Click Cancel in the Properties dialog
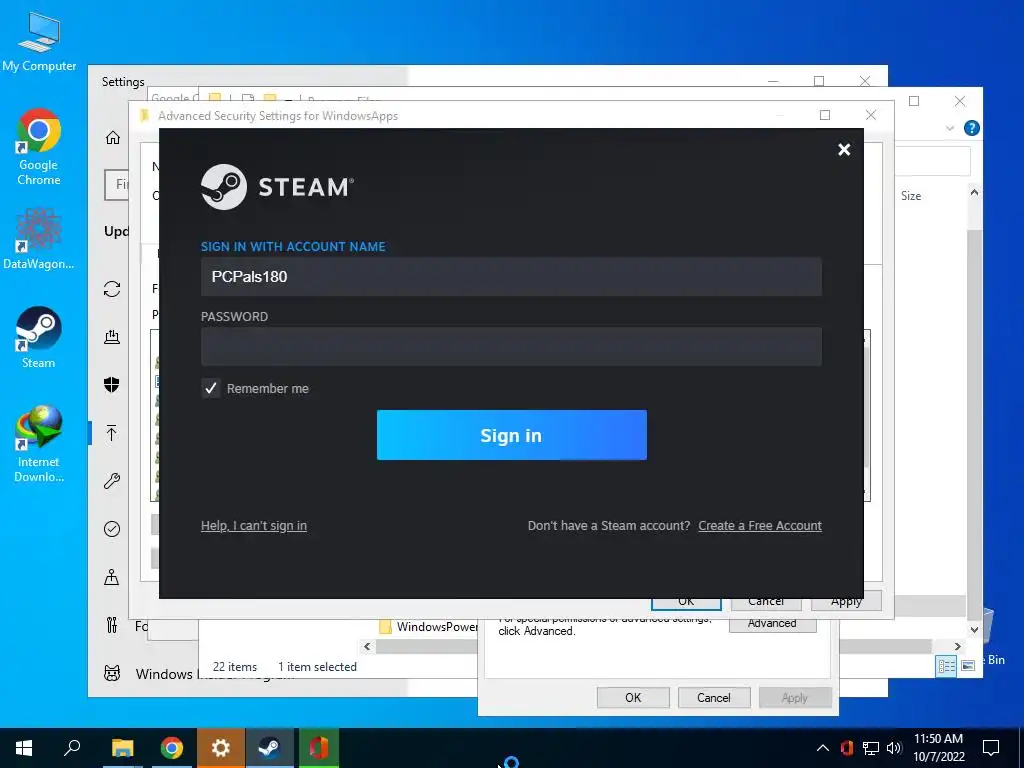This screenshot has height=768, width=1024. (713, 697)
